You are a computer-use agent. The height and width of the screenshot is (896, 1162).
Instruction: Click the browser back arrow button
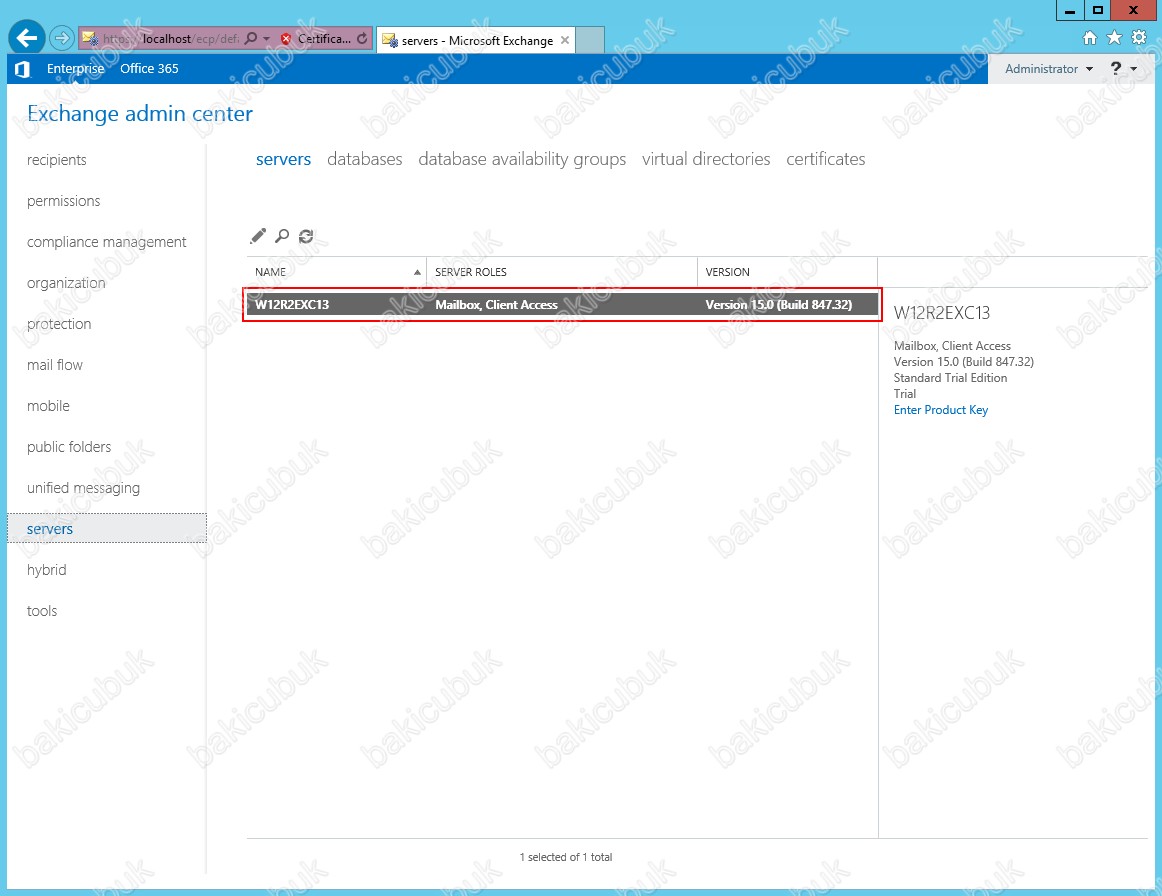pos(27,38)
